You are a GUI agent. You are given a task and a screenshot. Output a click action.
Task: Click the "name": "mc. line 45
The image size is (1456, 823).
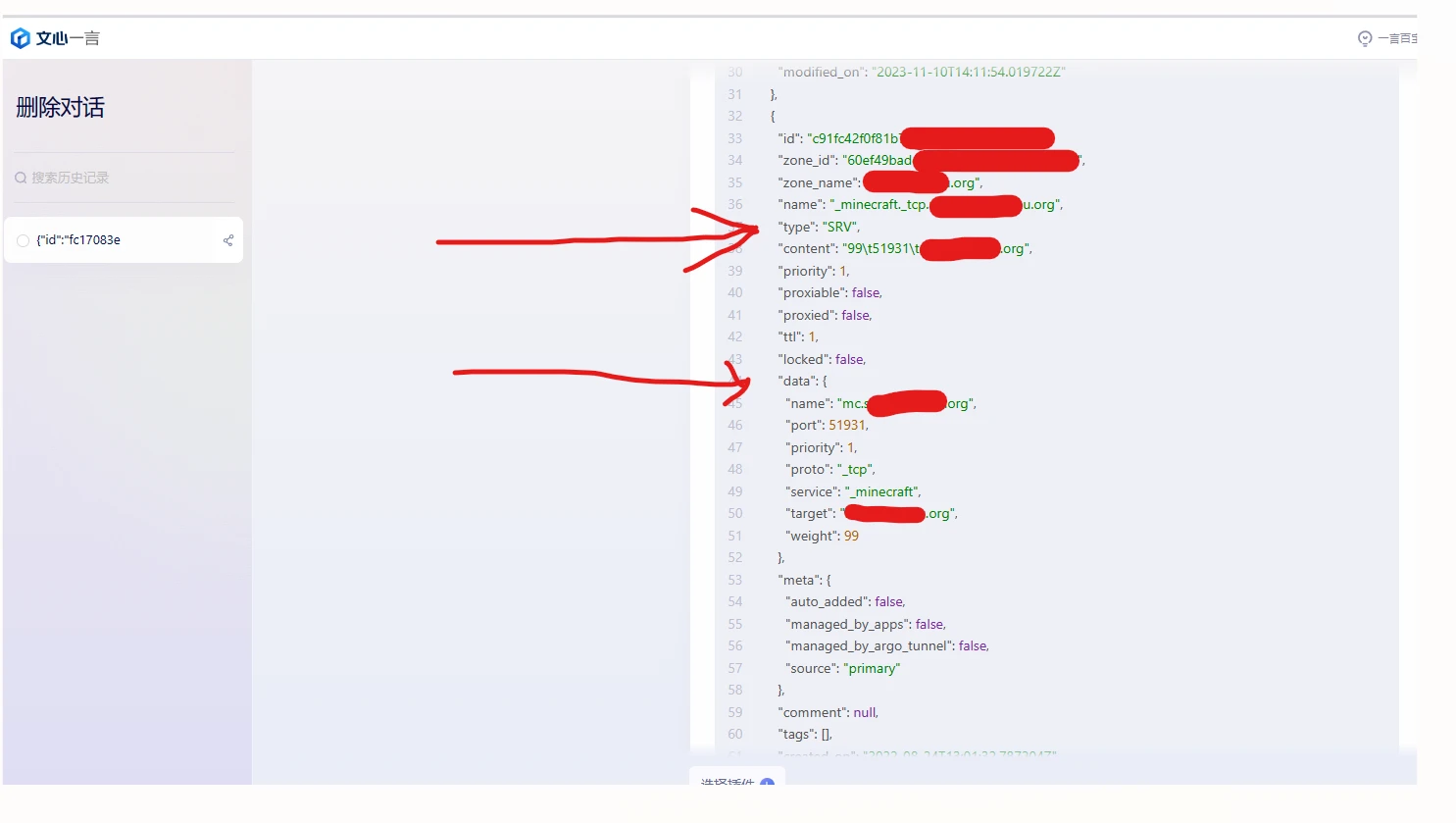[x=880, y=403]
